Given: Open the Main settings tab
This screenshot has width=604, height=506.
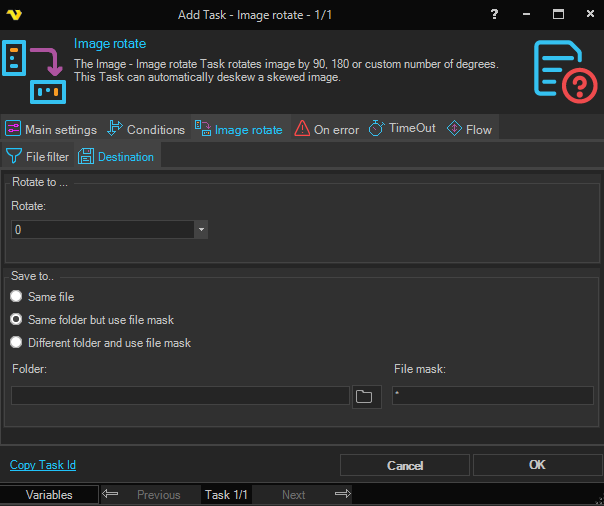Looking at the screenshot, I should click(x=51, y=129).
